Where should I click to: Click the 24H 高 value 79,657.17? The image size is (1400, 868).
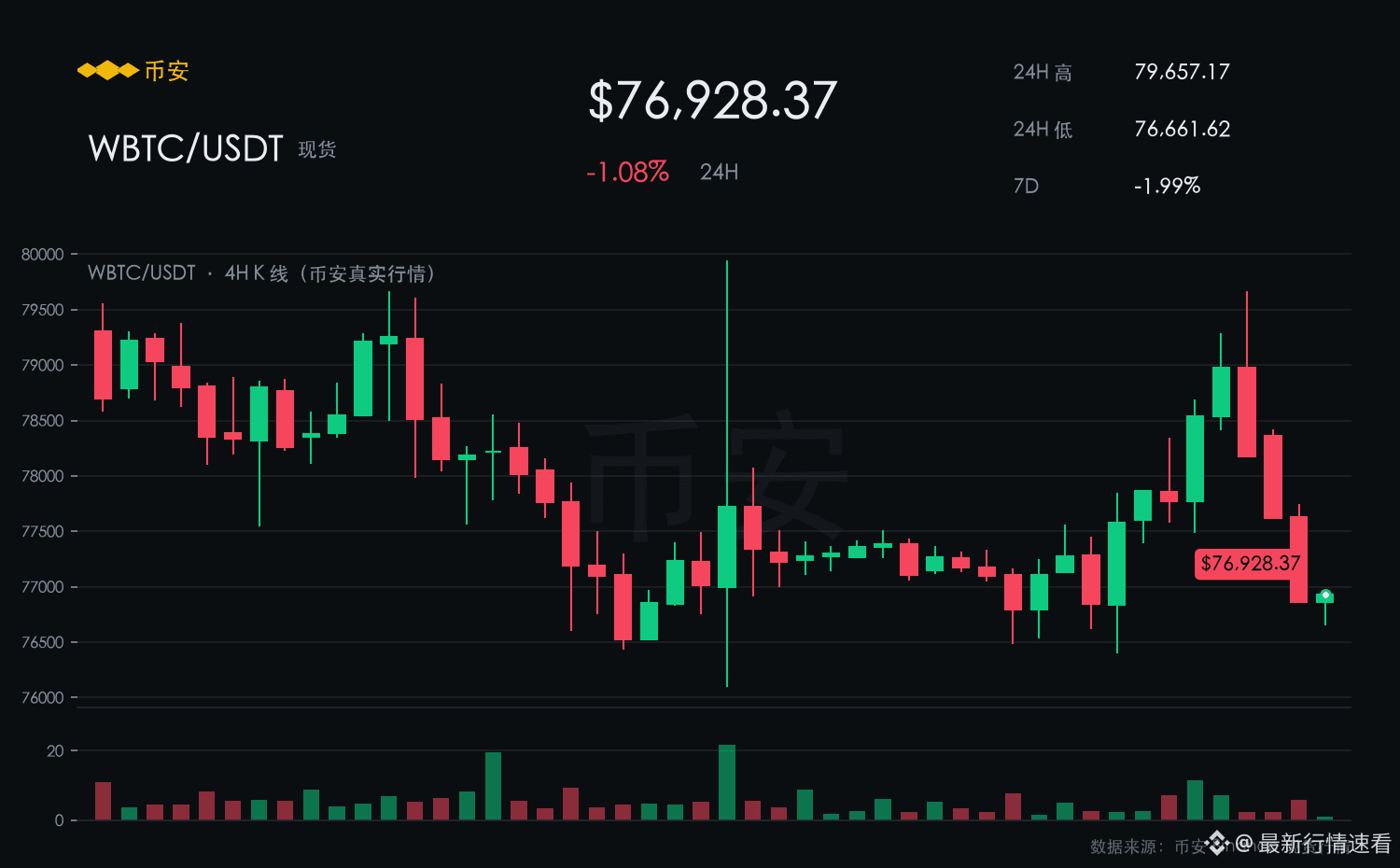pyautogui.click(x=1182, y=72)
